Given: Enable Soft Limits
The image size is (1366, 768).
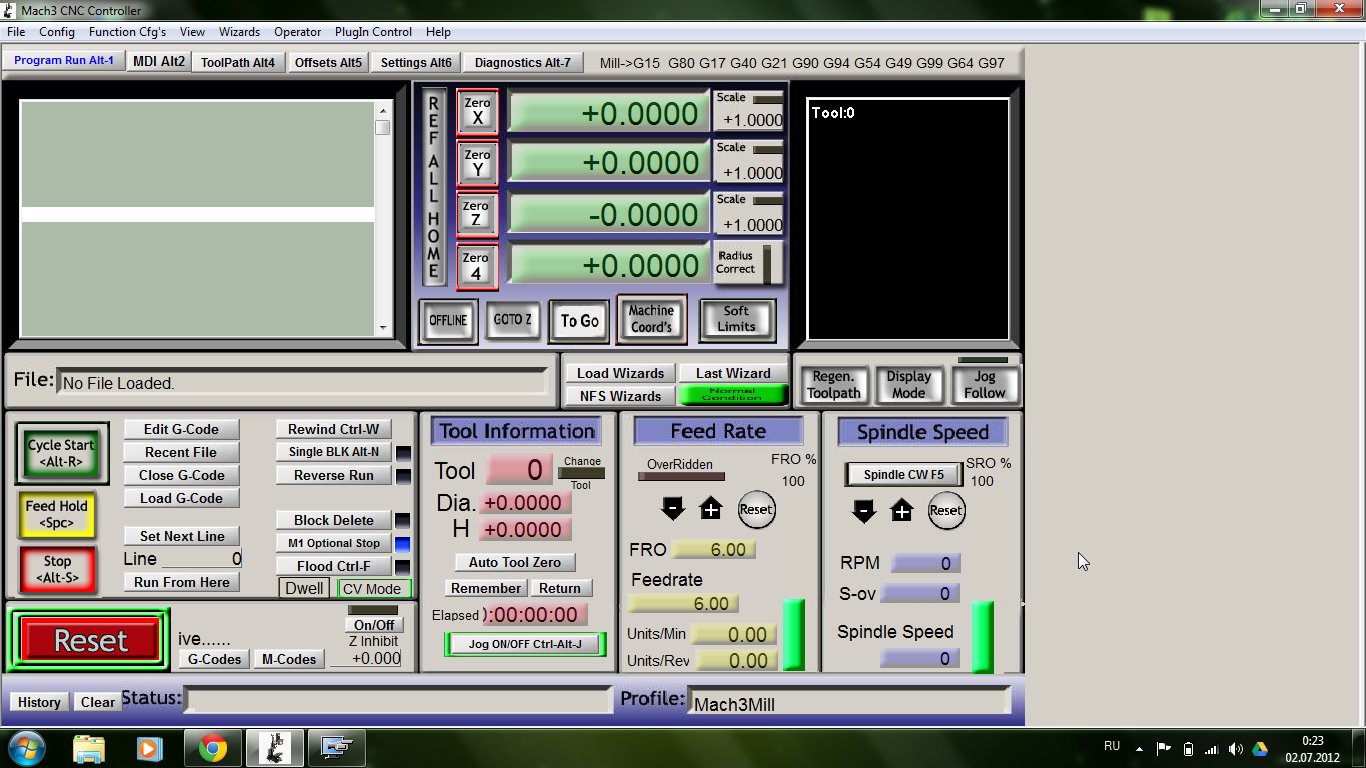Looking at the screenshot, I should 737,319.
